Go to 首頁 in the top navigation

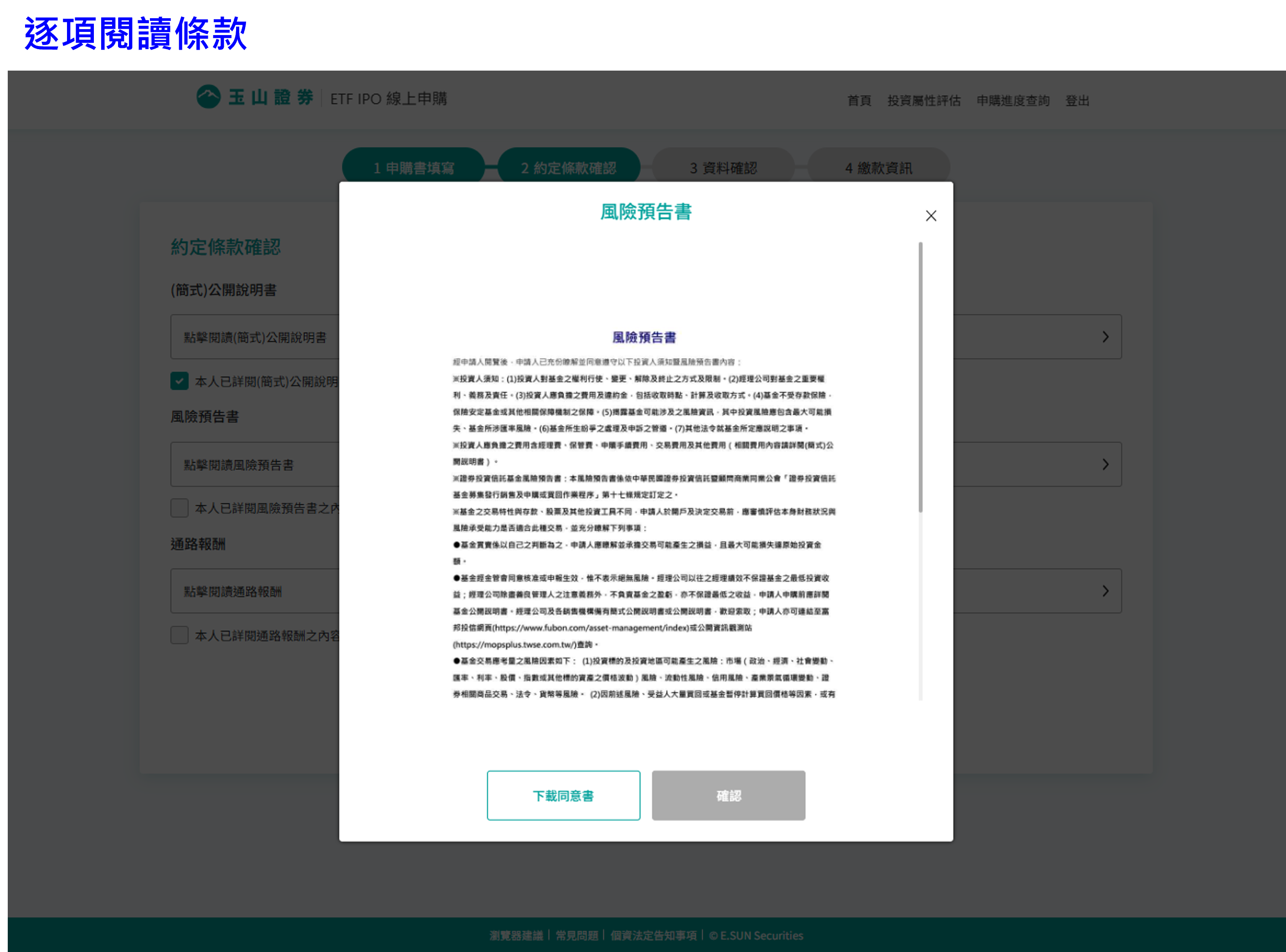[x=859, y=101]
